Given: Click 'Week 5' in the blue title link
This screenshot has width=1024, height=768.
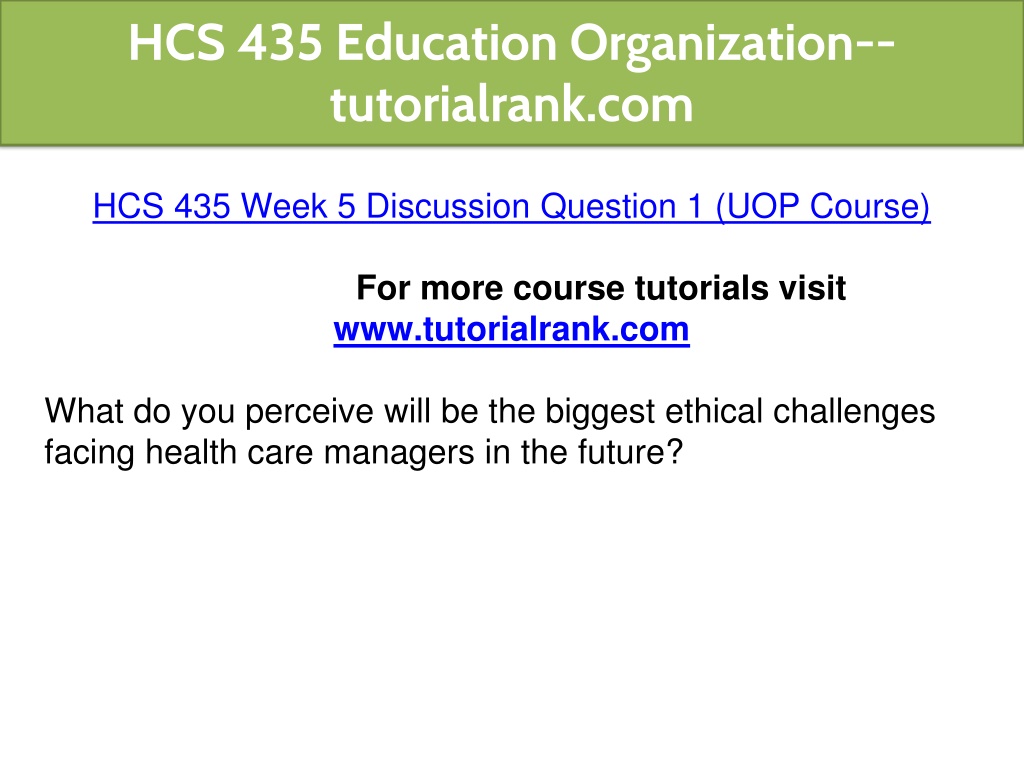Looking at the screenshot, I should point(298,207).
